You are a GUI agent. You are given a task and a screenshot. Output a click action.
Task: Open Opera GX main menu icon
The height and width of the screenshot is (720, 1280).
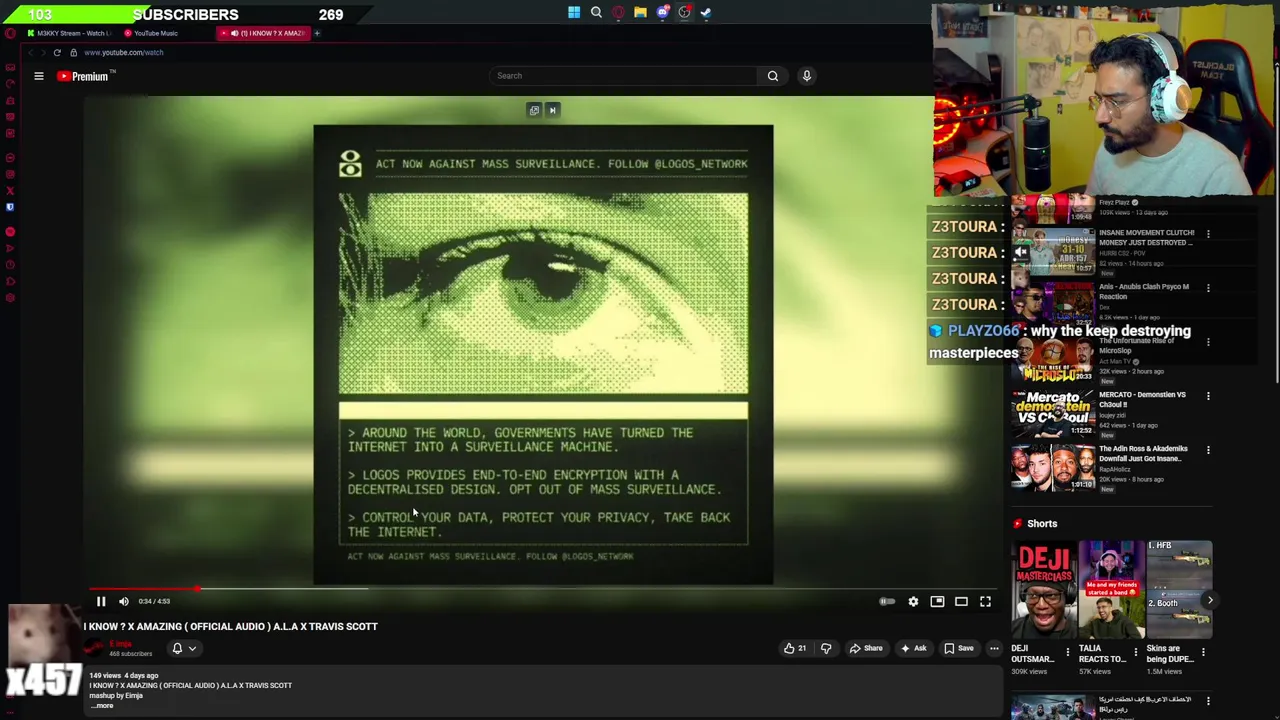(x=10, y=33)
